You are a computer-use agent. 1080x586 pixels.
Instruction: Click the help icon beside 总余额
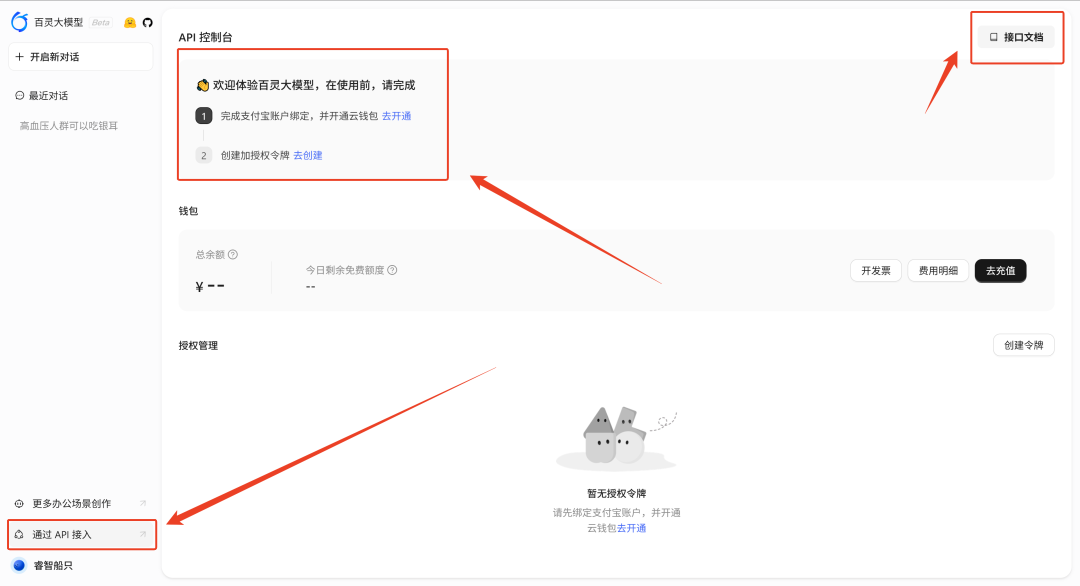click(x=233, y=255)
